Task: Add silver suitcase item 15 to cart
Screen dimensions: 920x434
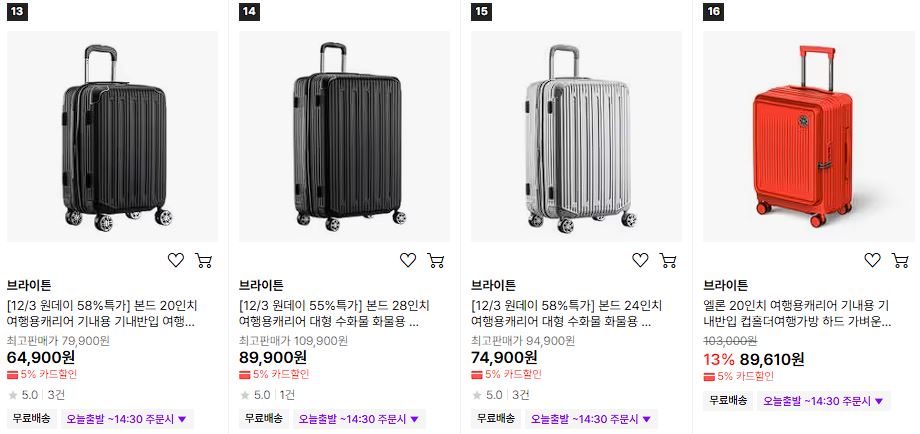Action: (668, 260)
